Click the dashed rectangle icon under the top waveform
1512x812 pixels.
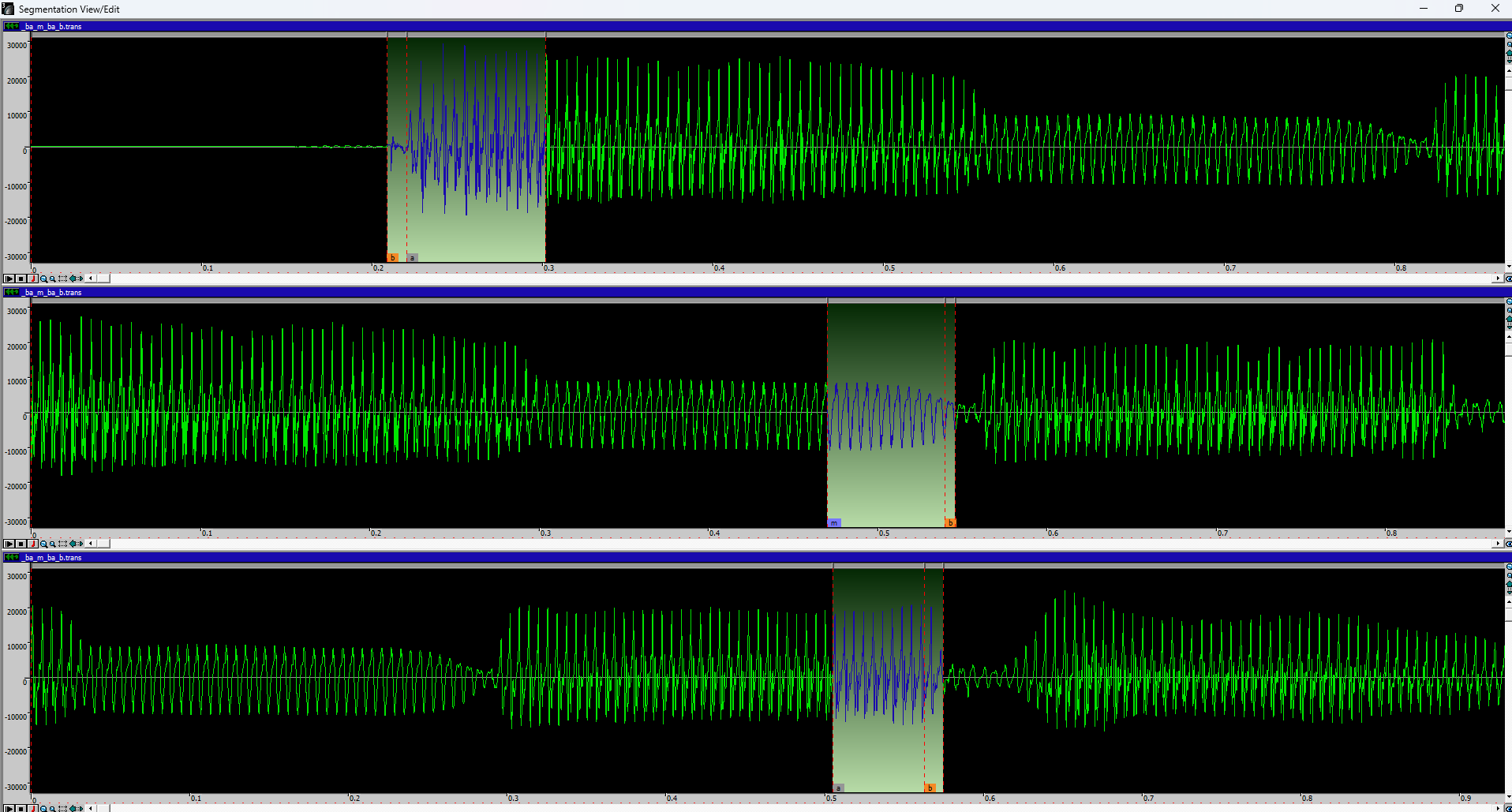pos(63,279)
